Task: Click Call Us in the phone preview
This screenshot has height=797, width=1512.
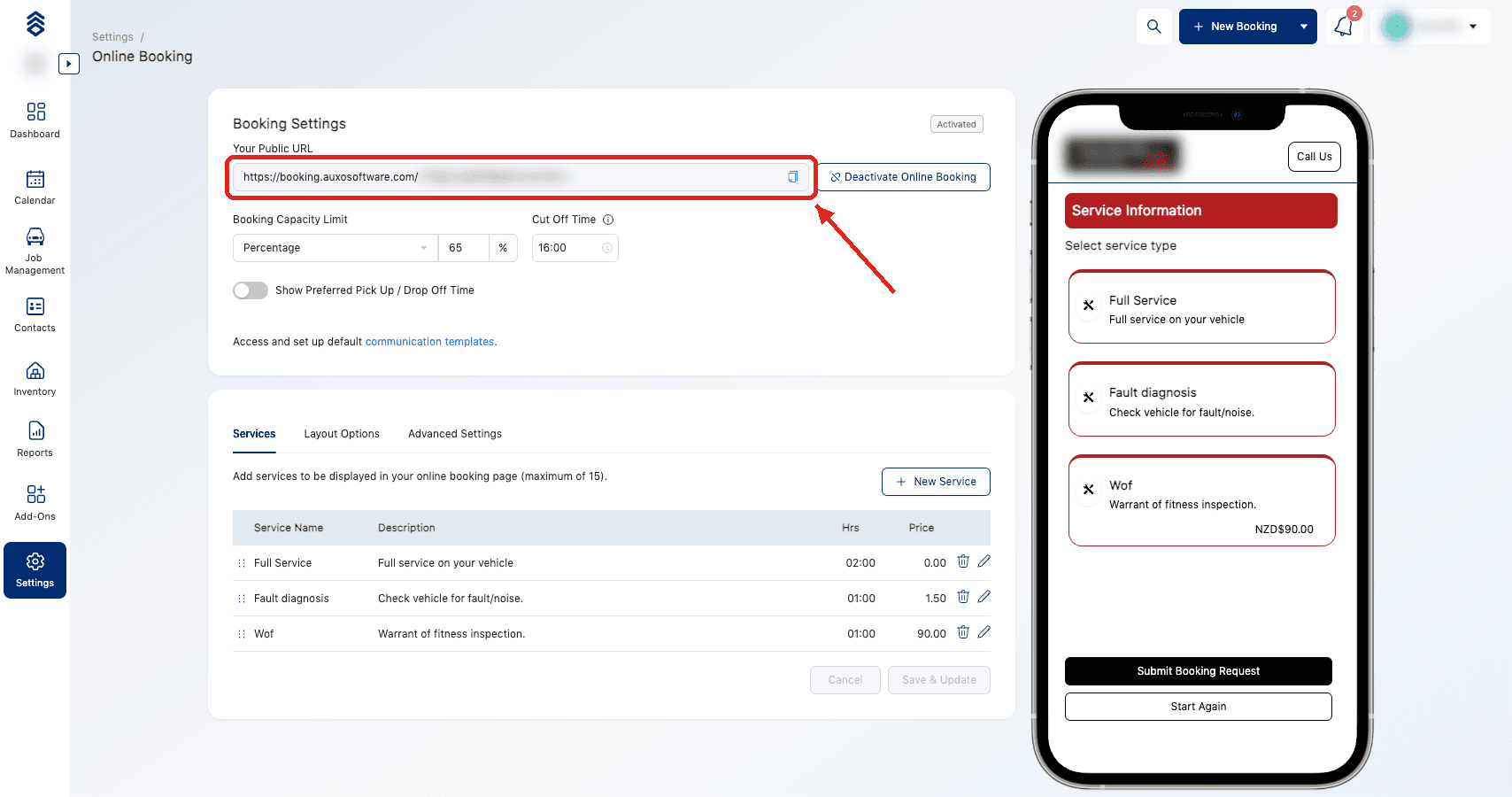Action: (1315, 157)
